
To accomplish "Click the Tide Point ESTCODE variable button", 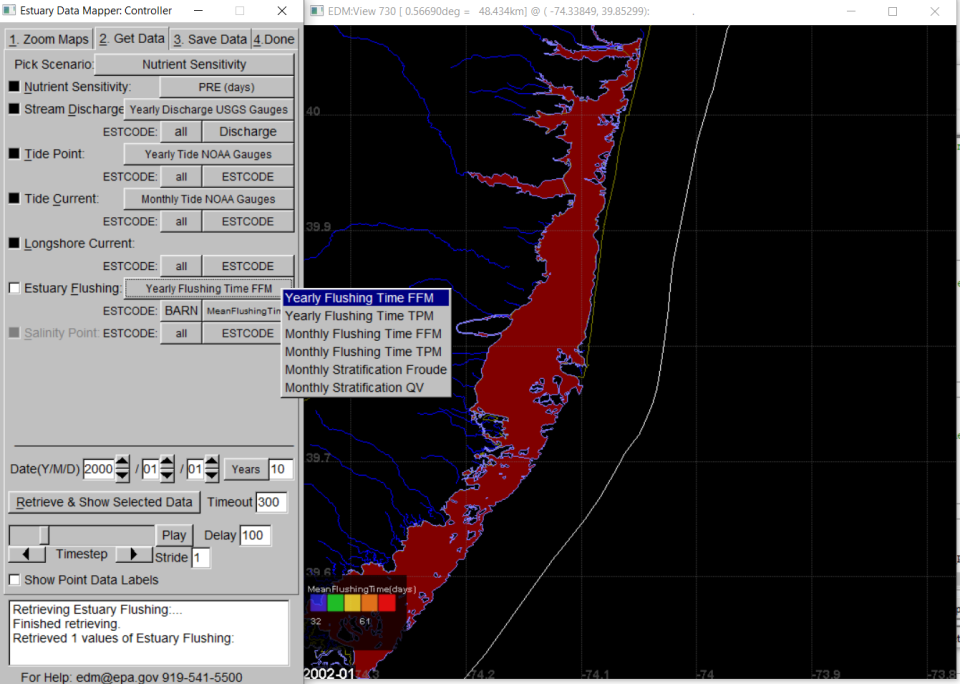I will [248, 176].
